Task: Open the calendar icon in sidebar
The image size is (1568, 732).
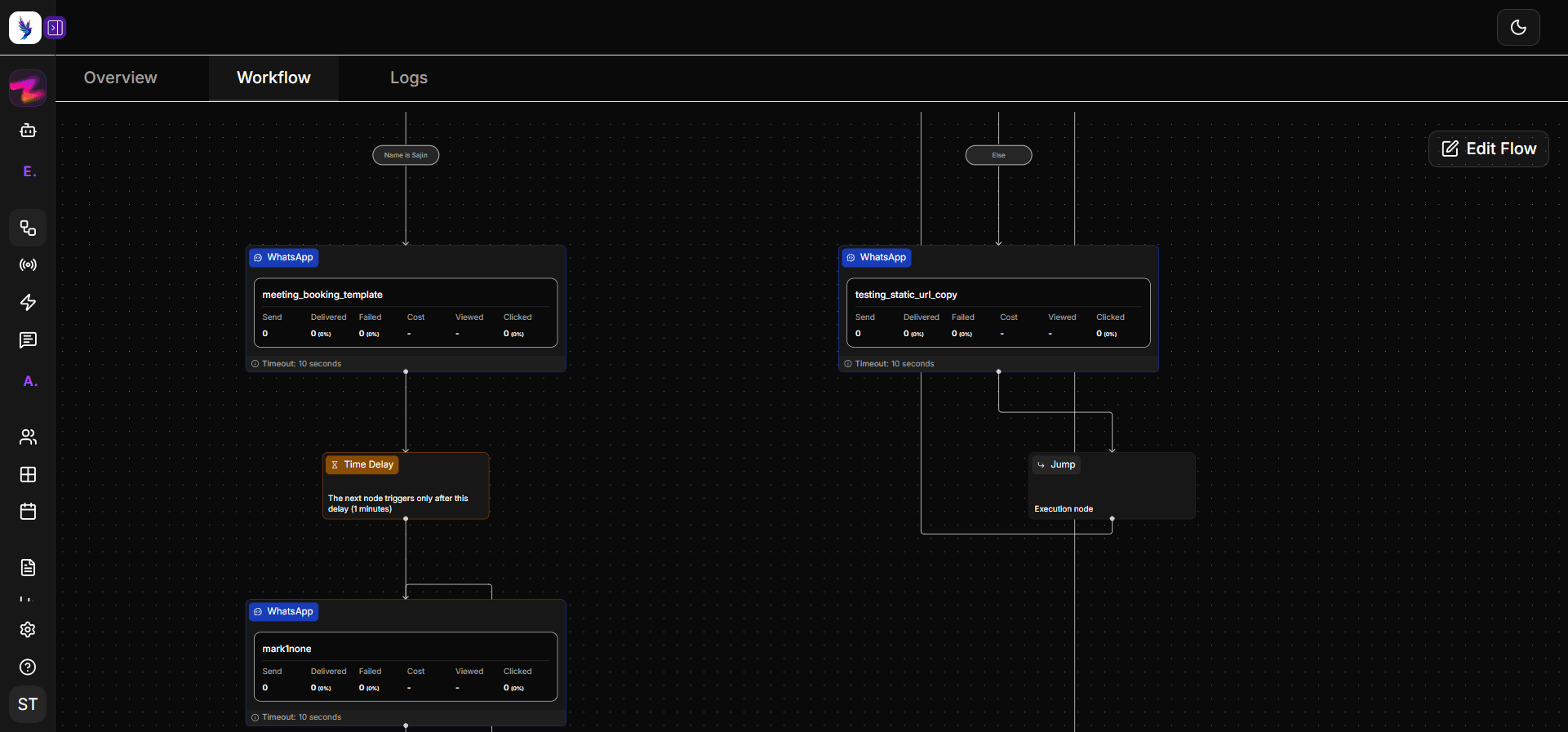Action: tap(28, 512)
